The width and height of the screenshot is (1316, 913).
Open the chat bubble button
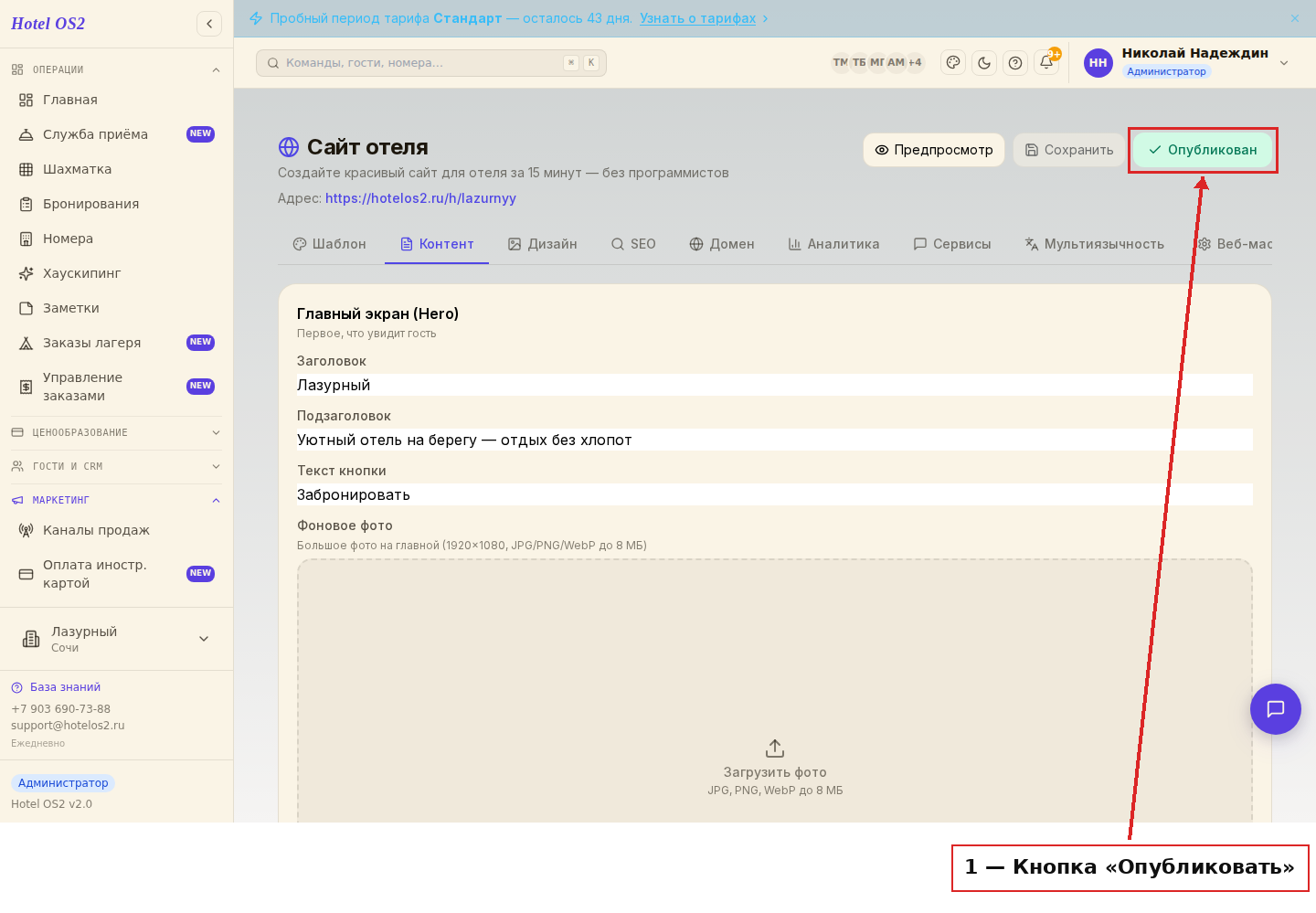(x=1276, y=709)
